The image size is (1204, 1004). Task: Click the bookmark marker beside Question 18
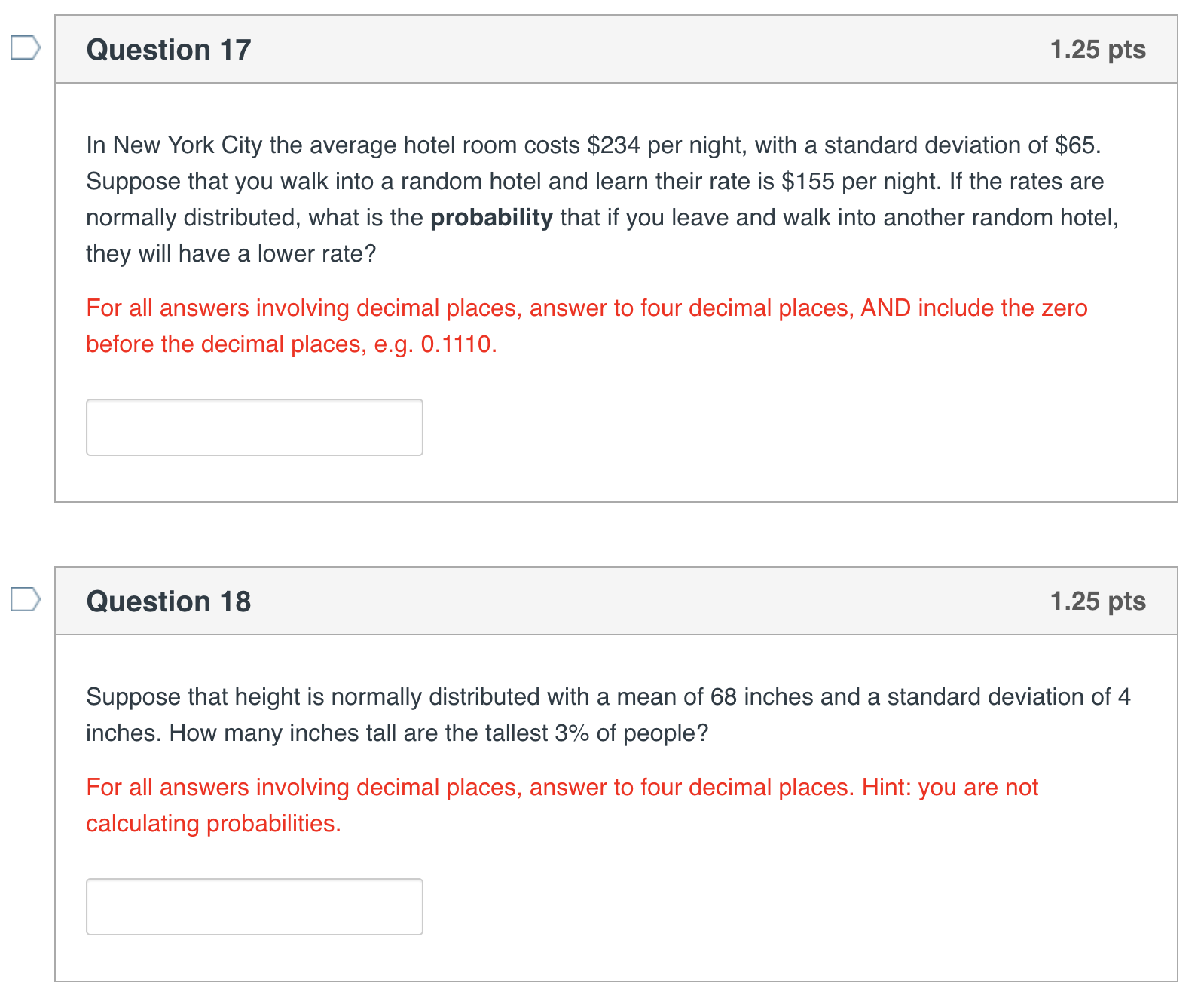(25, 599)
